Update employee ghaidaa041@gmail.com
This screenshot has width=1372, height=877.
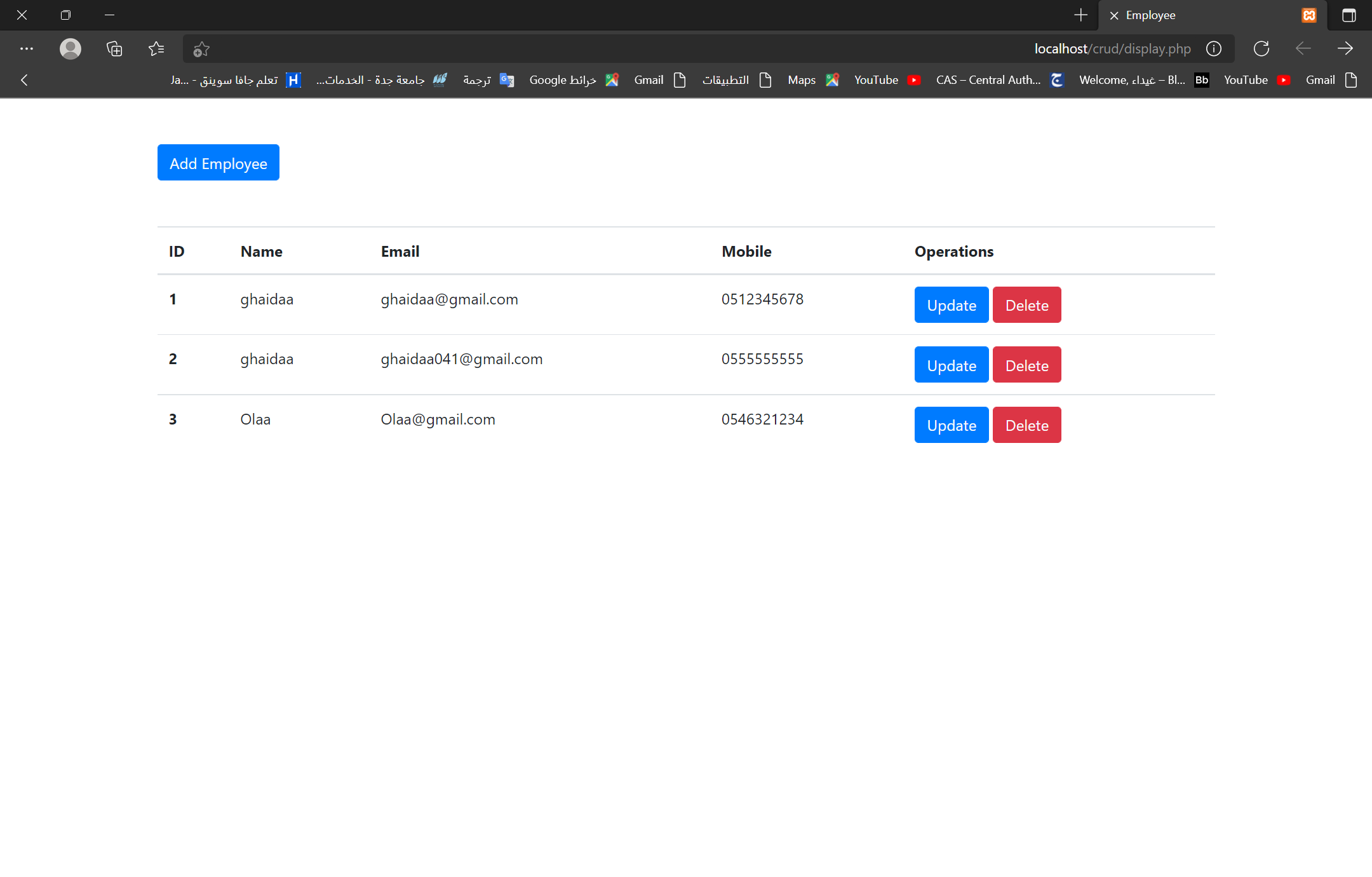tap(950, 365)
